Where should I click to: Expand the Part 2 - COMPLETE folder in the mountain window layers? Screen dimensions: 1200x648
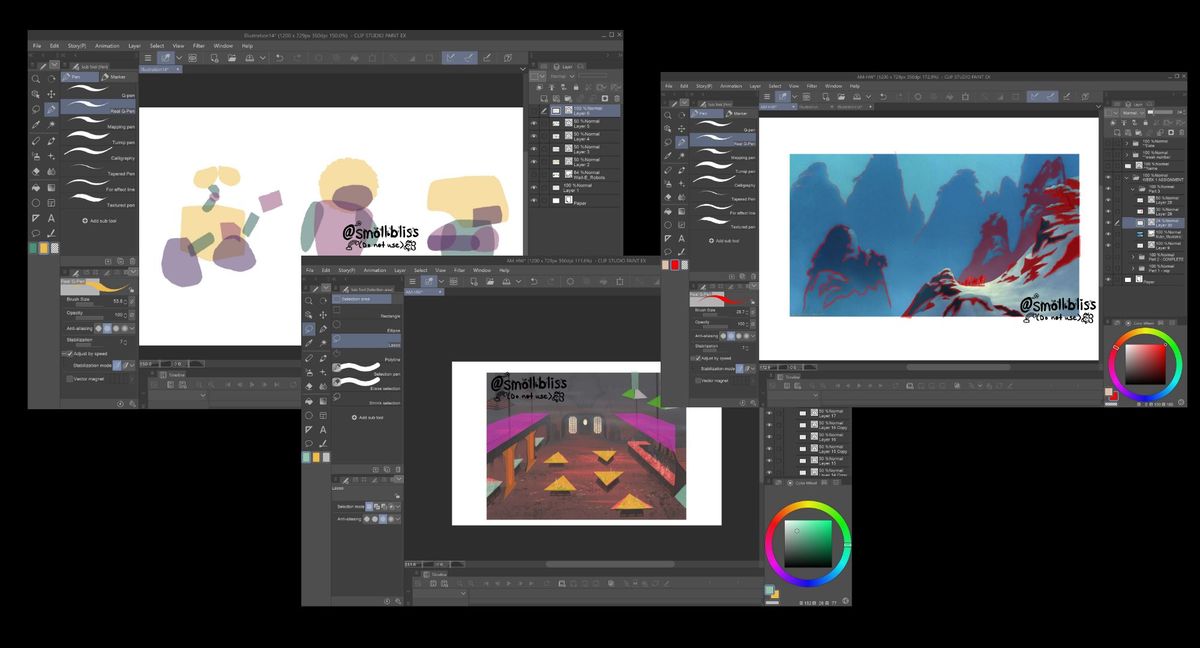click(1134, 257)
